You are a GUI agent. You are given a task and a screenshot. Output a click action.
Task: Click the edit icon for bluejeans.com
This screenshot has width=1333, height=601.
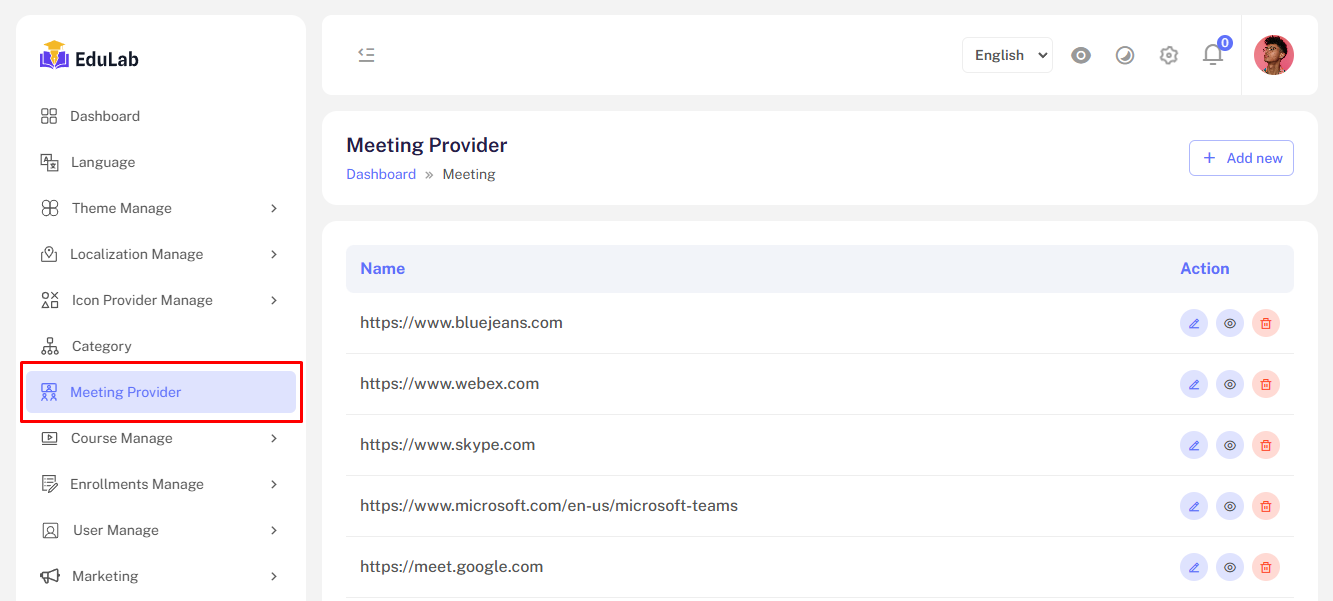1193,323
